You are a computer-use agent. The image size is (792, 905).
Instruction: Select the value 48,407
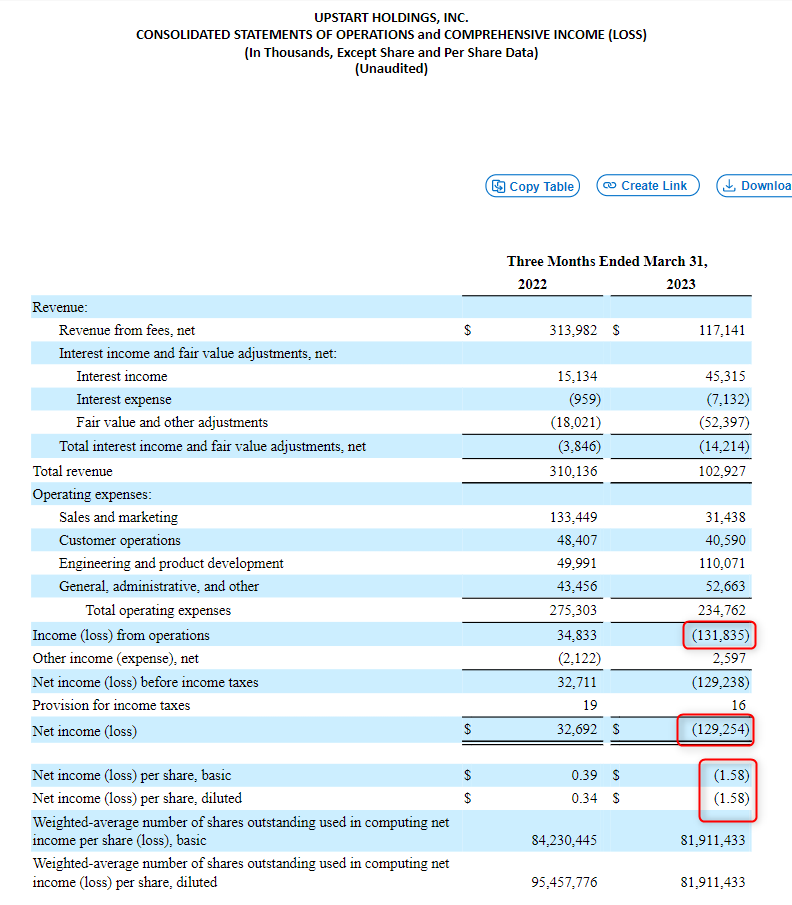[577, 540]
